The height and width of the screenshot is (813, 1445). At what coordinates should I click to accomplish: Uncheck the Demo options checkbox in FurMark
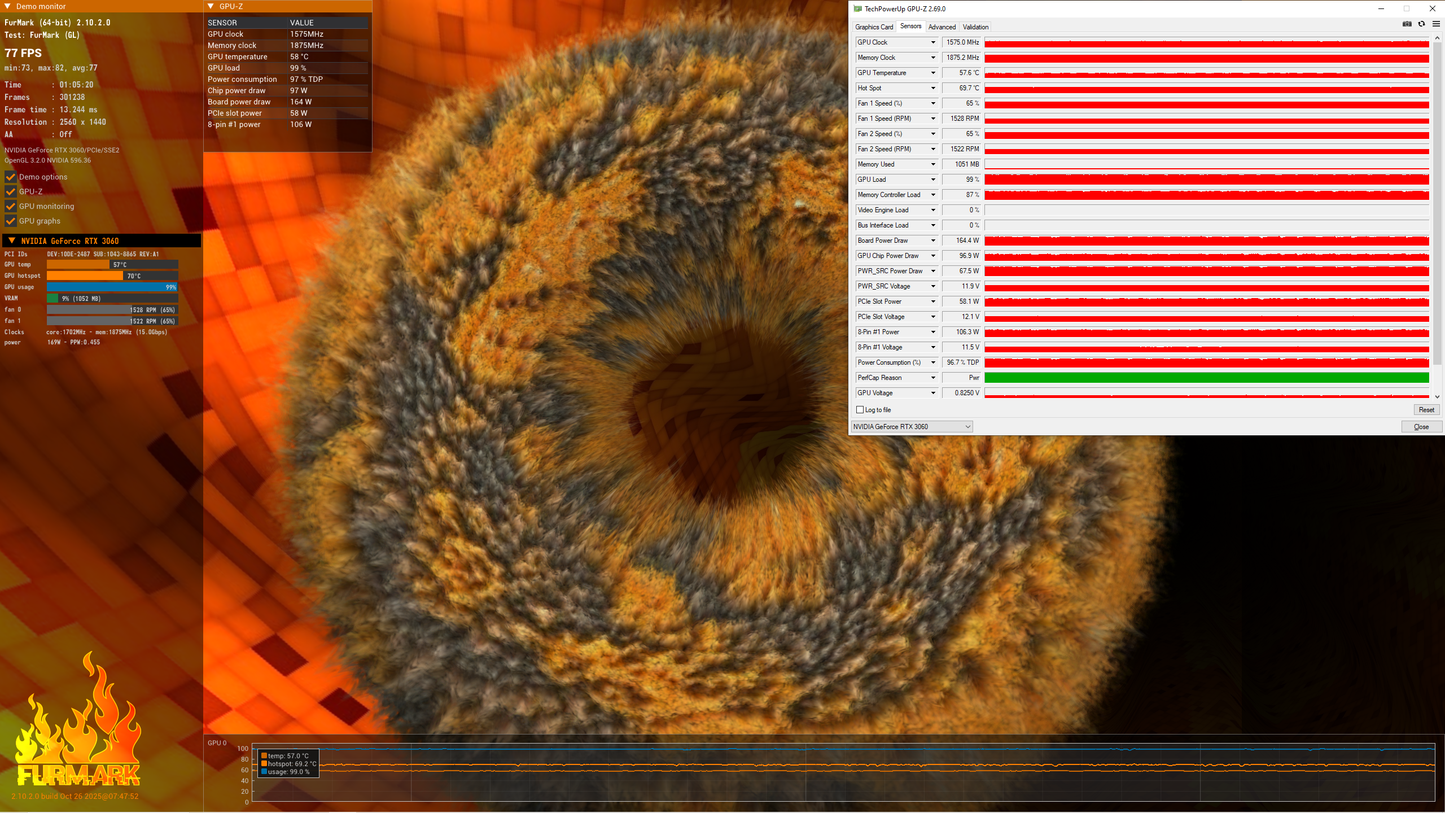(11, 177)
